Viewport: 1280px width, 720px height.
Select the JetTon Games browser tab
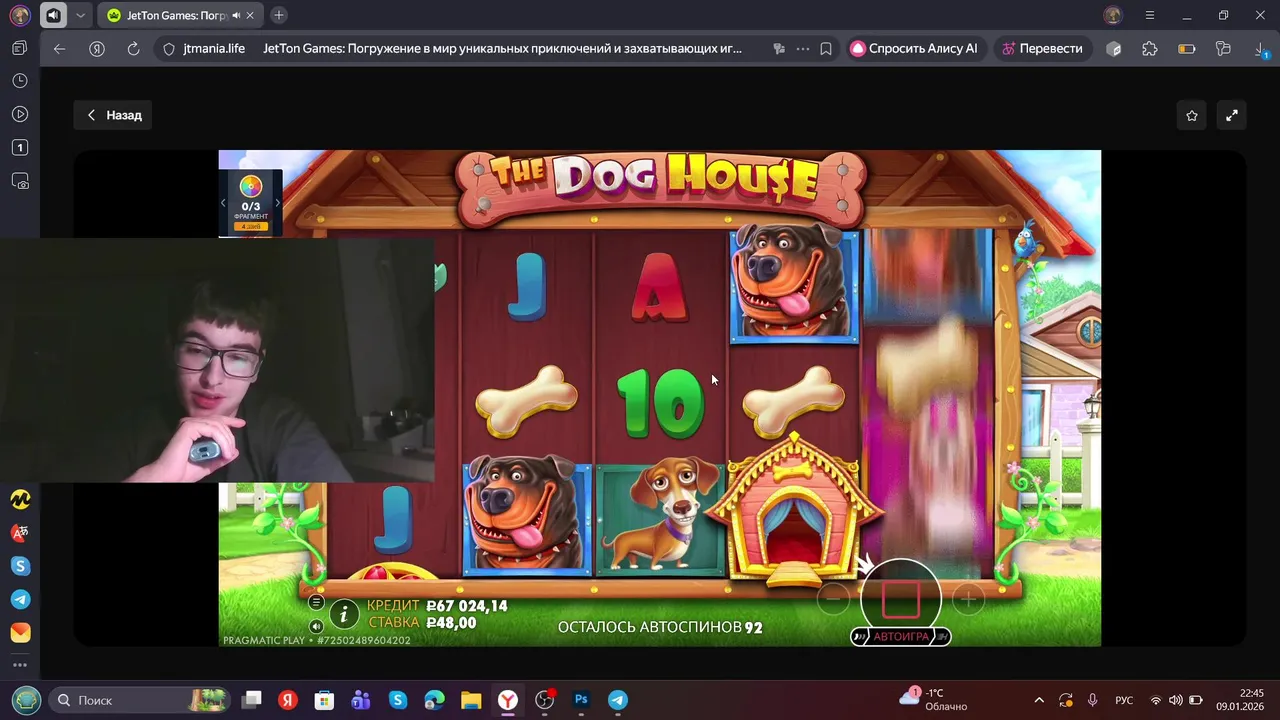click(x=180, y=15)
